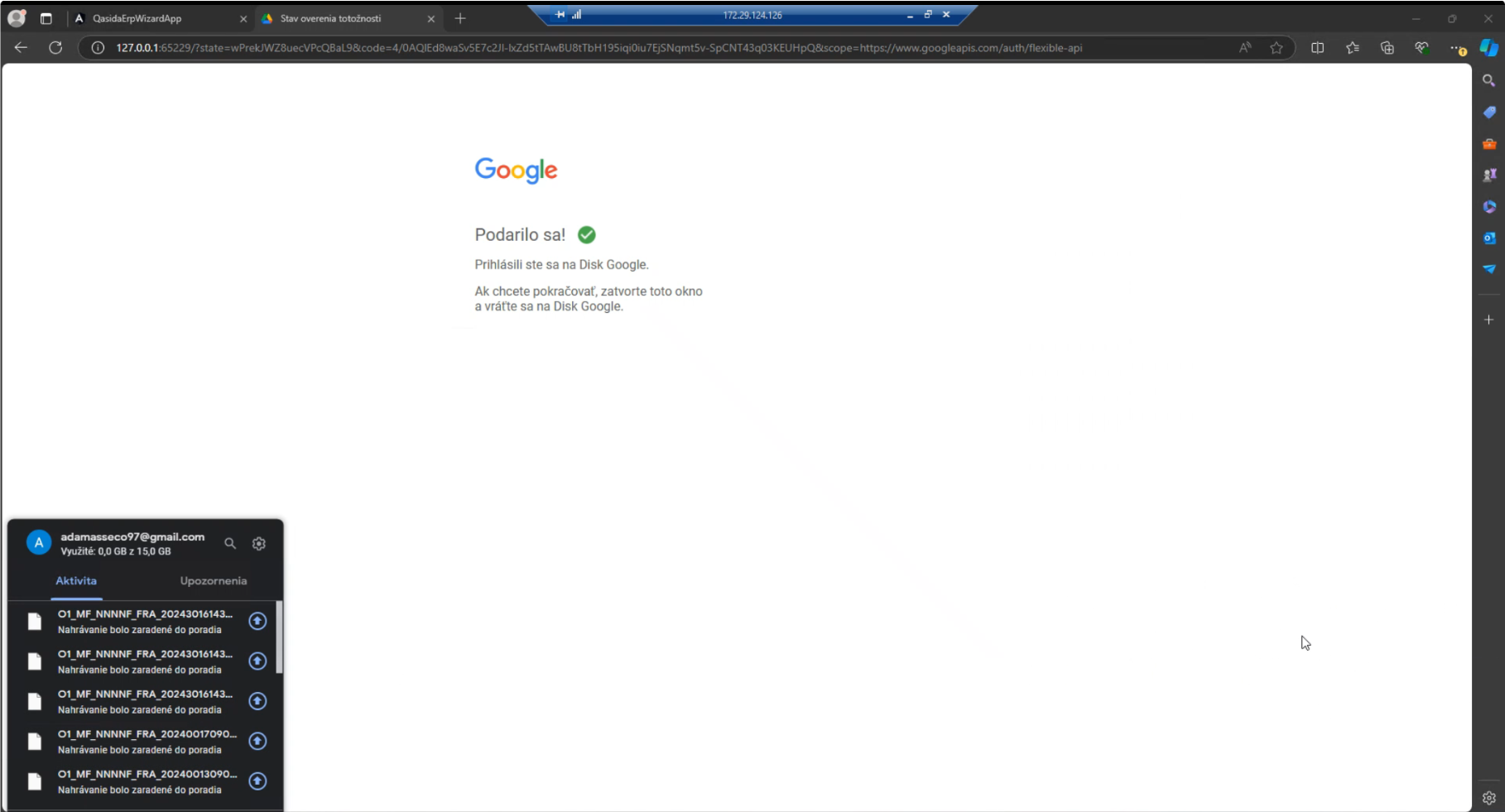Click the Google logo
This screenshot has height=812, width=1505.
[x=516, y=171]
